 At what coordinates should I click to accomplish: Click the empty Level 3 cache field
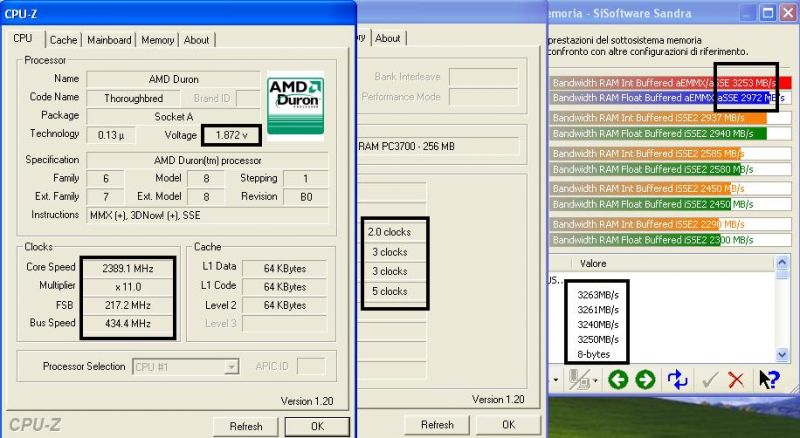pyautogui.click(x=285, y=324)
